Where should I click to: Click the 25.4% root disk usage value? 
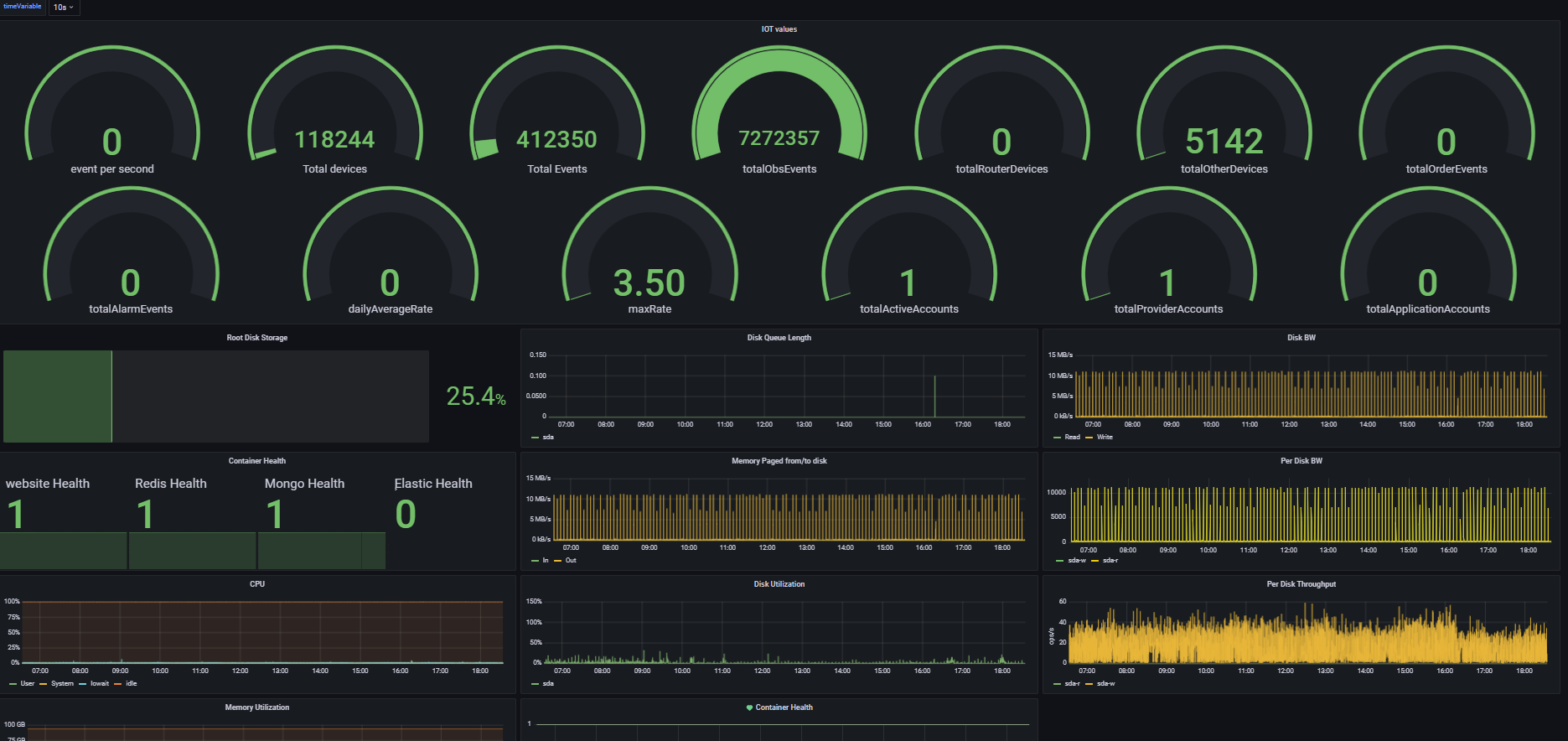(x=475, y=396)
